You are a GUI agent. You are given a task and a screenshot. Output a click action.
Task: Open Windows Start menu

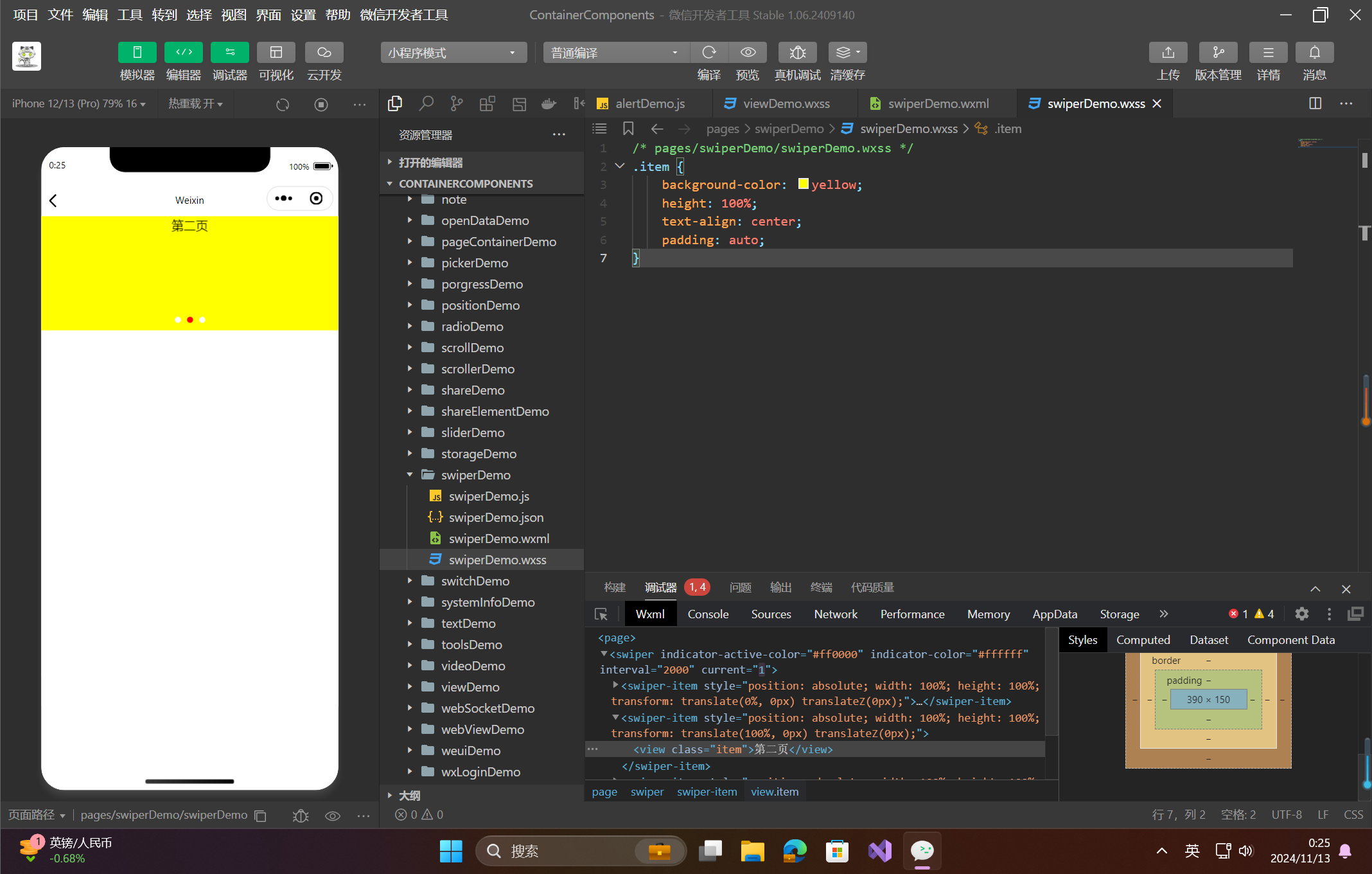pyautogui.click(x=451, y=851)
